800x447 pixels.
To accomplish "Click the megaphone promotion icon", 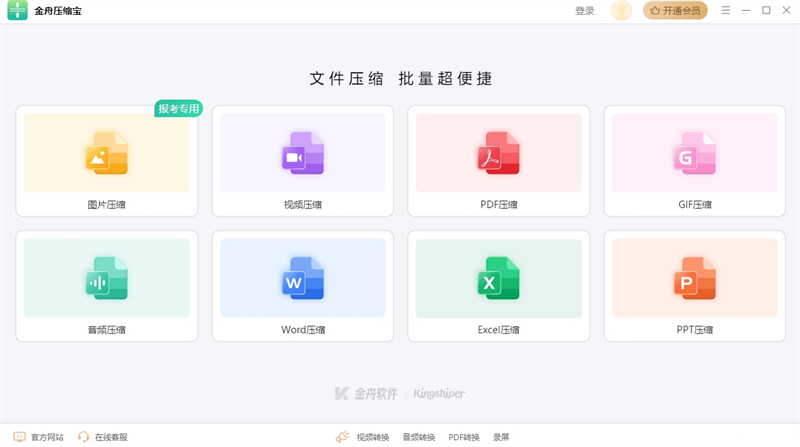I will coord(342,437).
